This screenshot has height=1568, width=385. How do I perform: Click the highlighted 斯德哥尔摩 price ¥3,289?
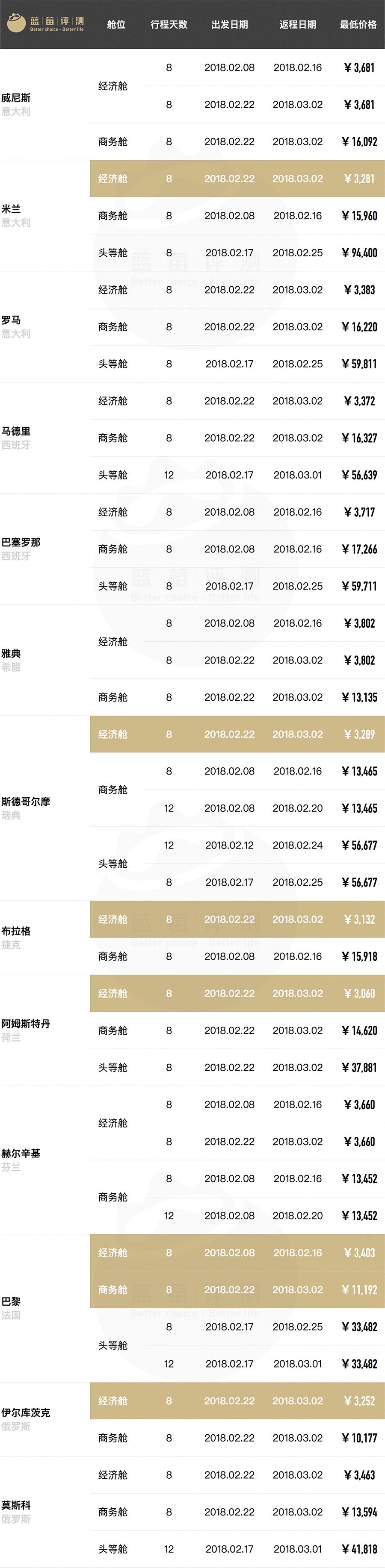(x=359, y=734)
